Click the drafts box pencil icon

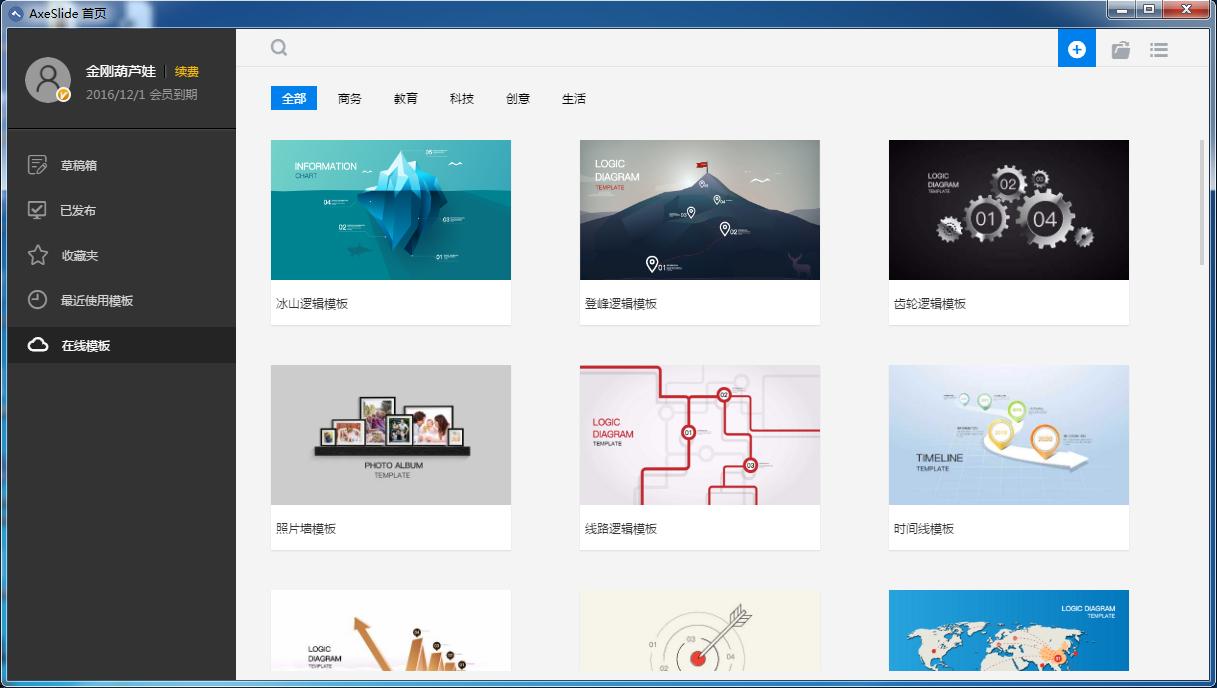pyautogui.click(x=38, y=165)
